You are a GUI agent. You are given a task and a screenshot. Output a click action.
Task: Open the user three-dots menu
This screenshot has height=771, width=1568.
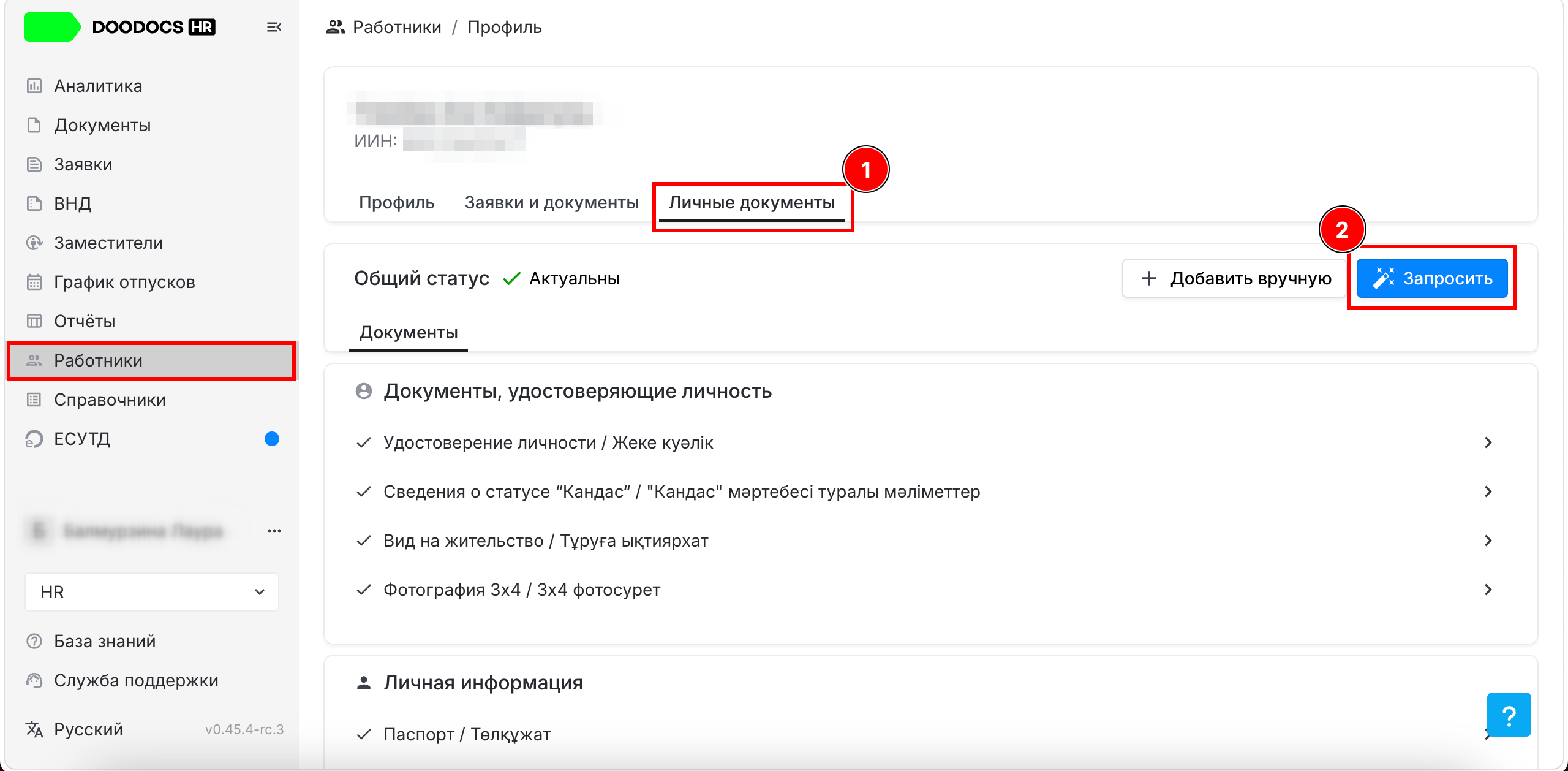click(274, 531)
